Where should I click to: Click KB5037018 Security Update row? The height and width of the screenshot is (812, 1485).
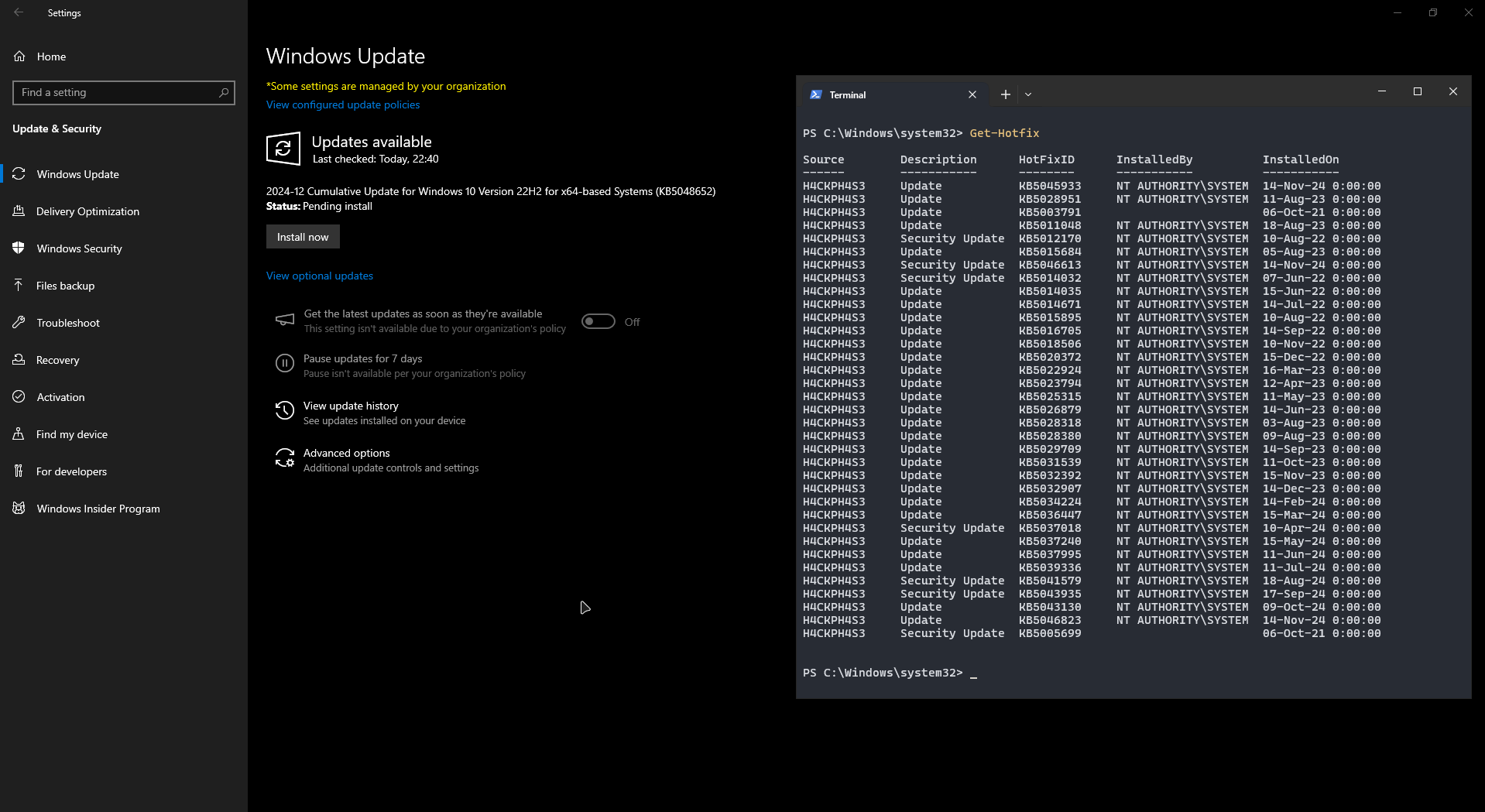point(1092,528)
